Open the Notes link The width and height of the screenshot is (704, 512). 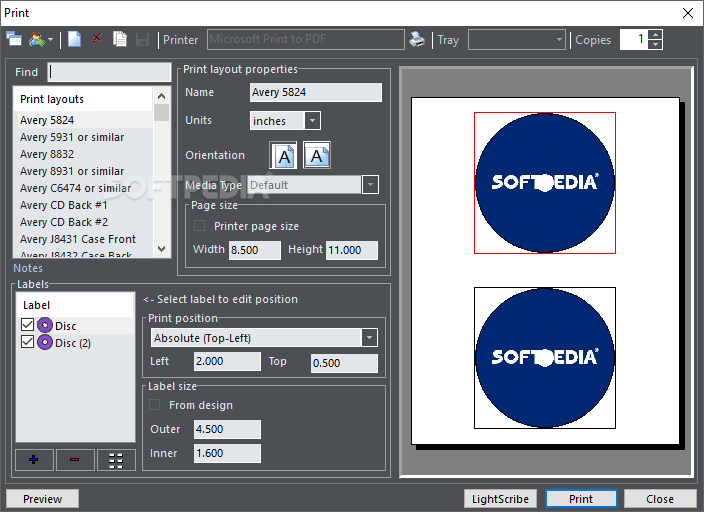point(28,268)
